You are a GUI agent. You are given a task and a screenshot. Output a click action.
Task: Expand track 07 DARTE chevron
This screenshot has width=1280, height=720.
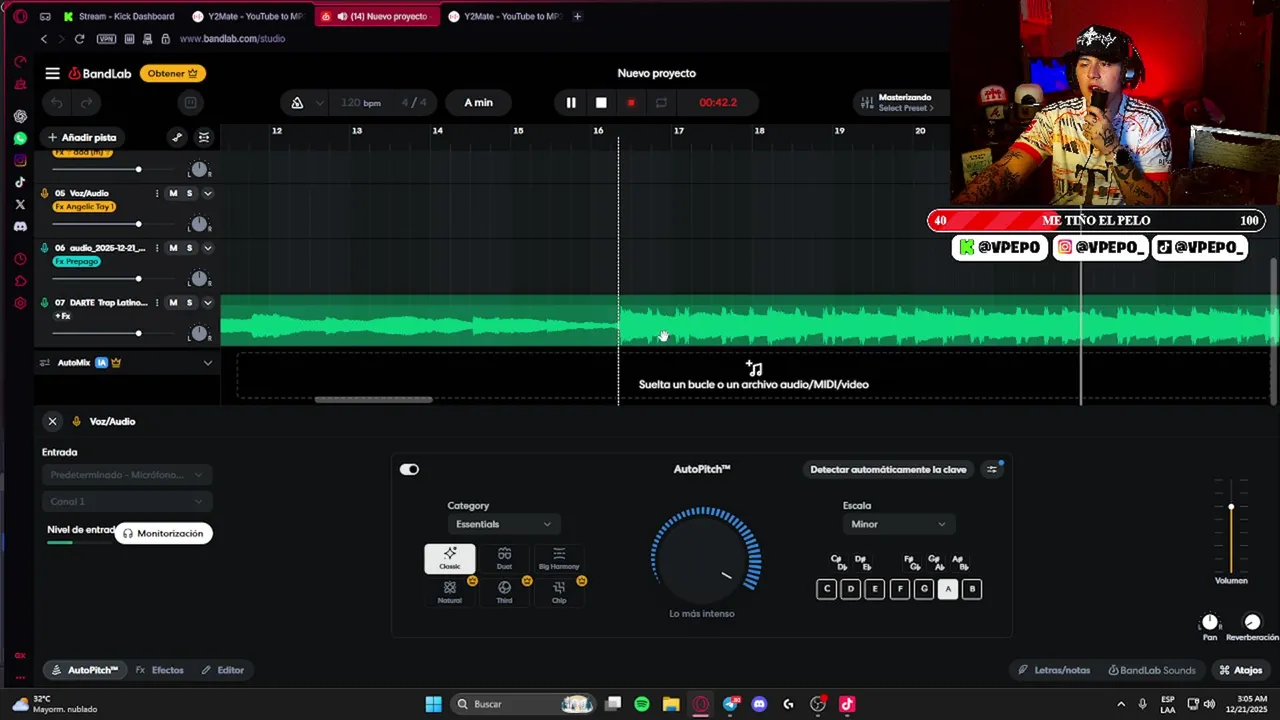[208, 303]
